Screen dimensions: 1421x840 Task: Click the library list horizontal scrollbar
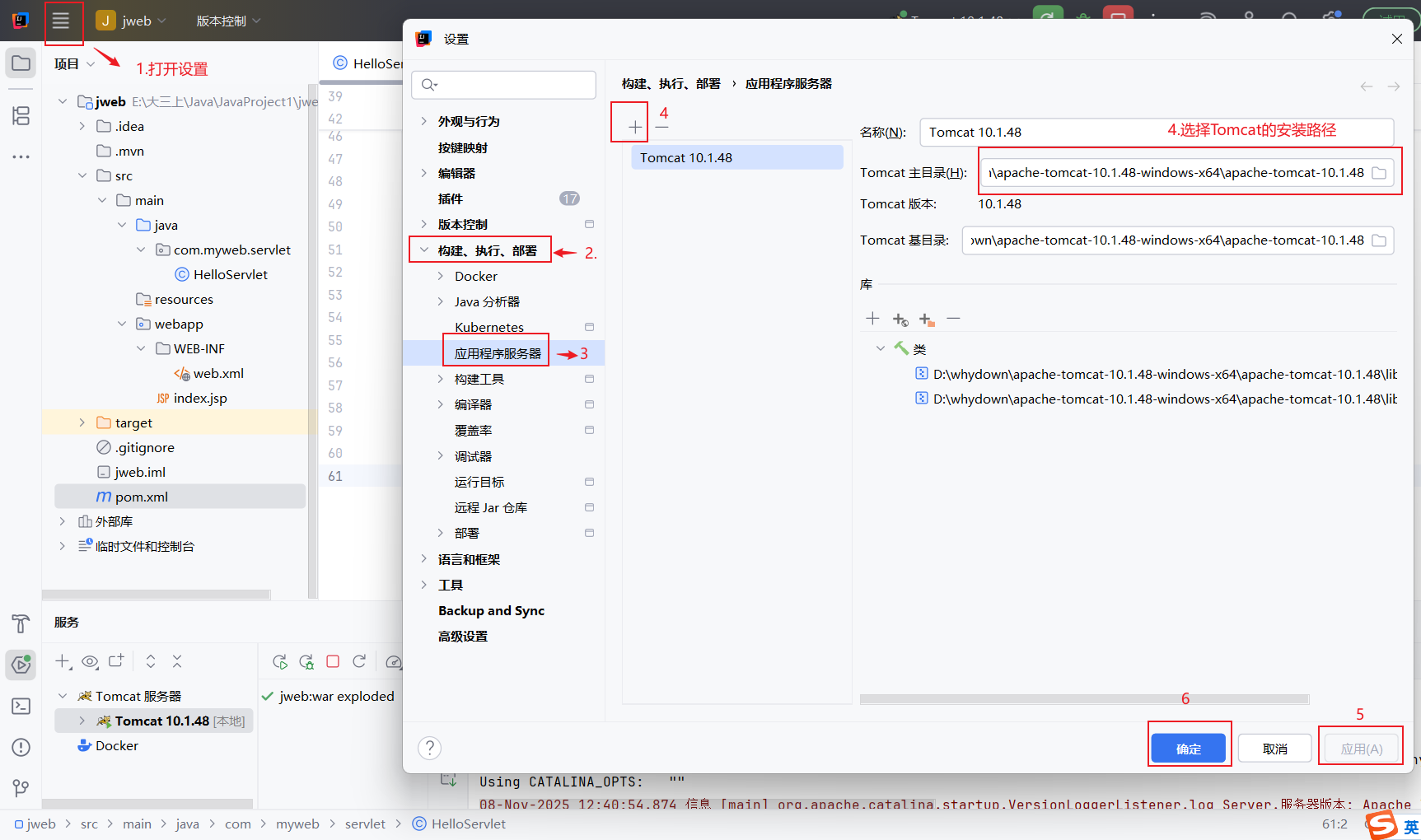click(x=1084, y=699)
